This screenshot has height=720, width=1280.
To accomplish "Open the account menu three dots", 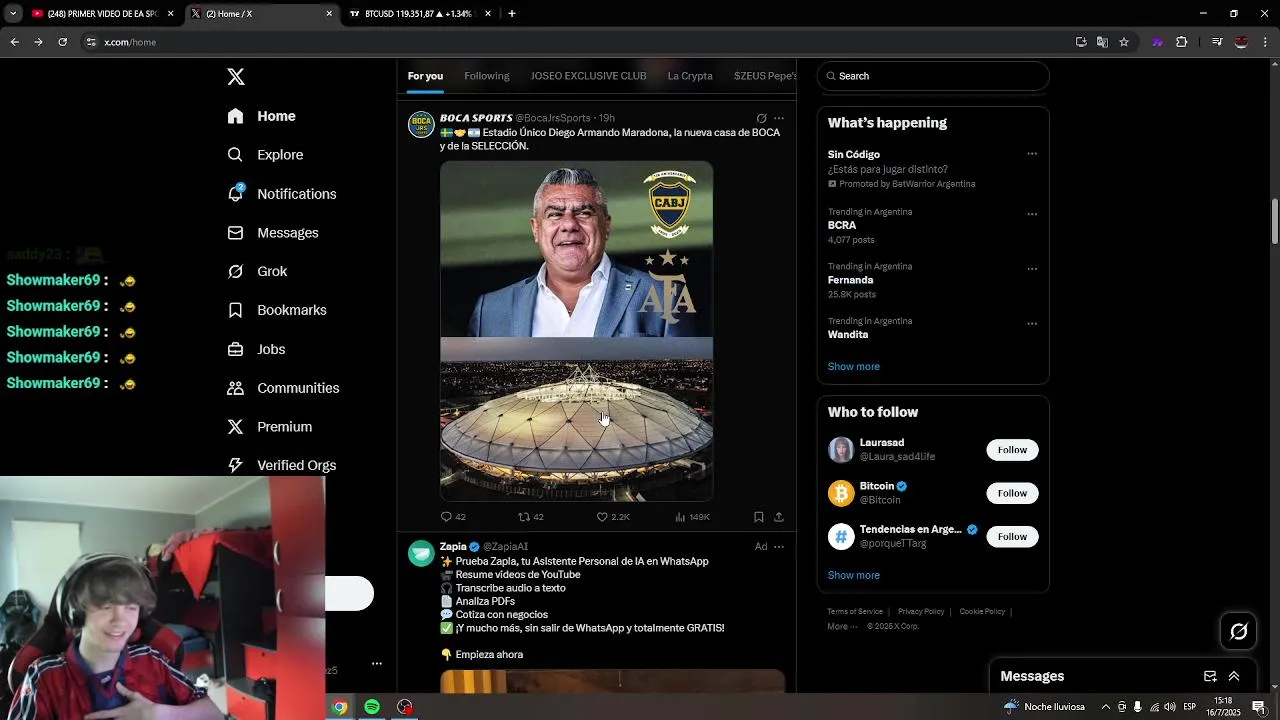I will [x=377, y=663].
